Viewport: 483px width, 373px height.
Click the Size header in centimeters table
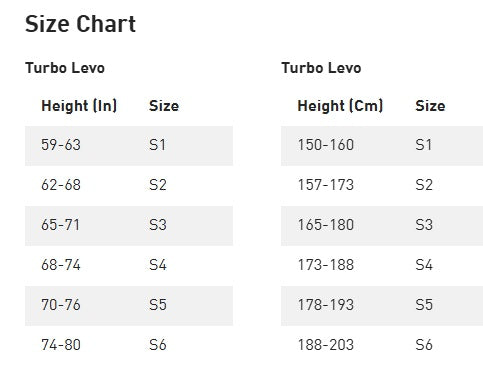(x=430, y=106)
